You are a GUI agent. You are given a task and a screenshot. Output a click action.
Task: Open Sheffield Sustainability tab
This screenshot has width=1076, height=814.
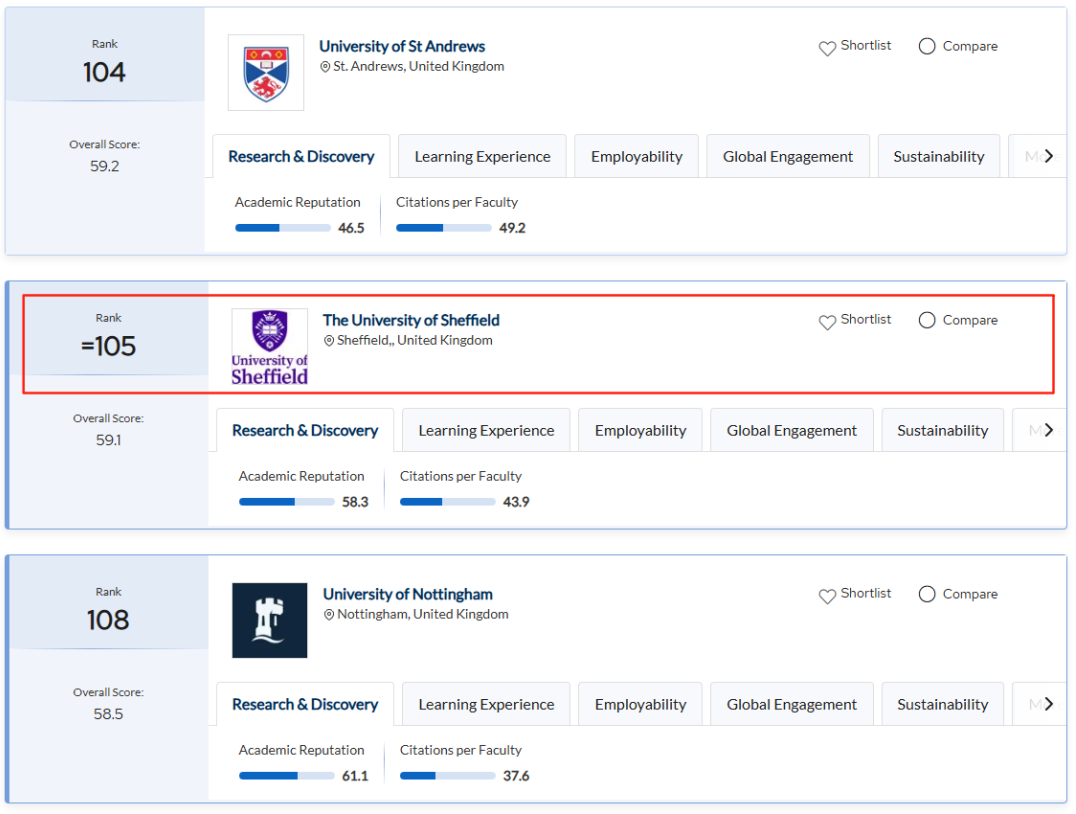click(943, 430)
